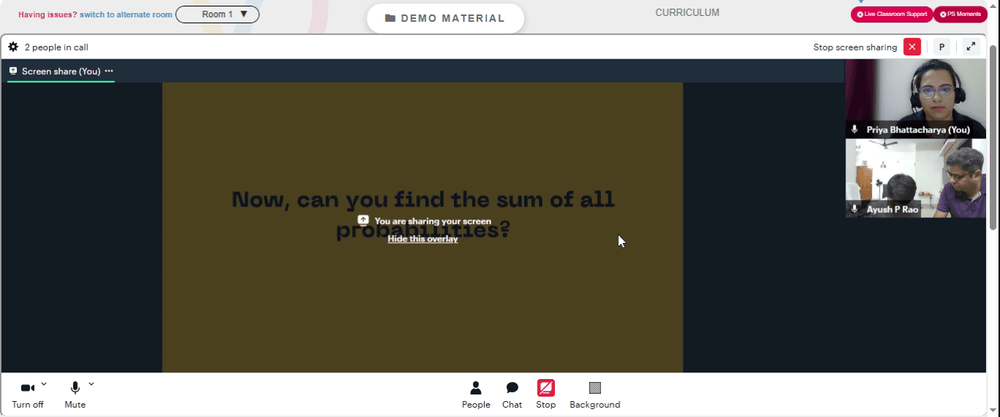Image resolution: width=1000 pixels, height=417 pixels.
Task: Click microphone icon on Priya Bhattacharya's tile
Action: (855, 129)
